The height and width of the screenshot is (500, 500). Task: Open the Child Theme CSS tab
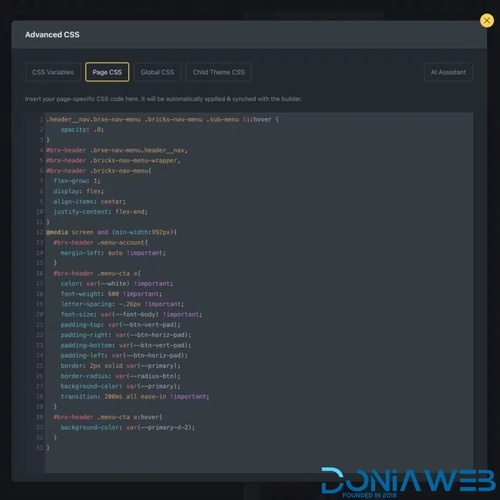[219, 72]
